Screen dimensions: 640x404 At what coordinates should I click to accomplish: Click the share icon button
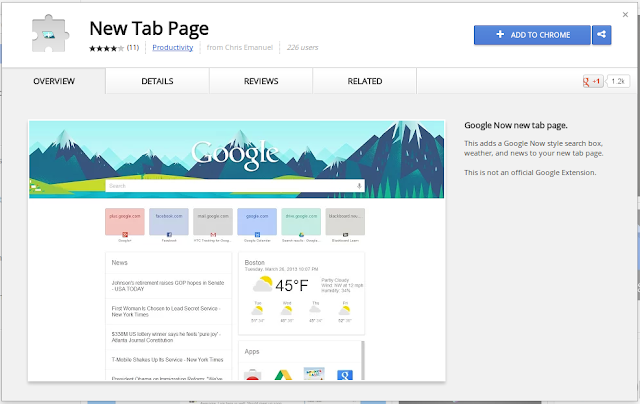pyautogui.click(x=601, y=35)
